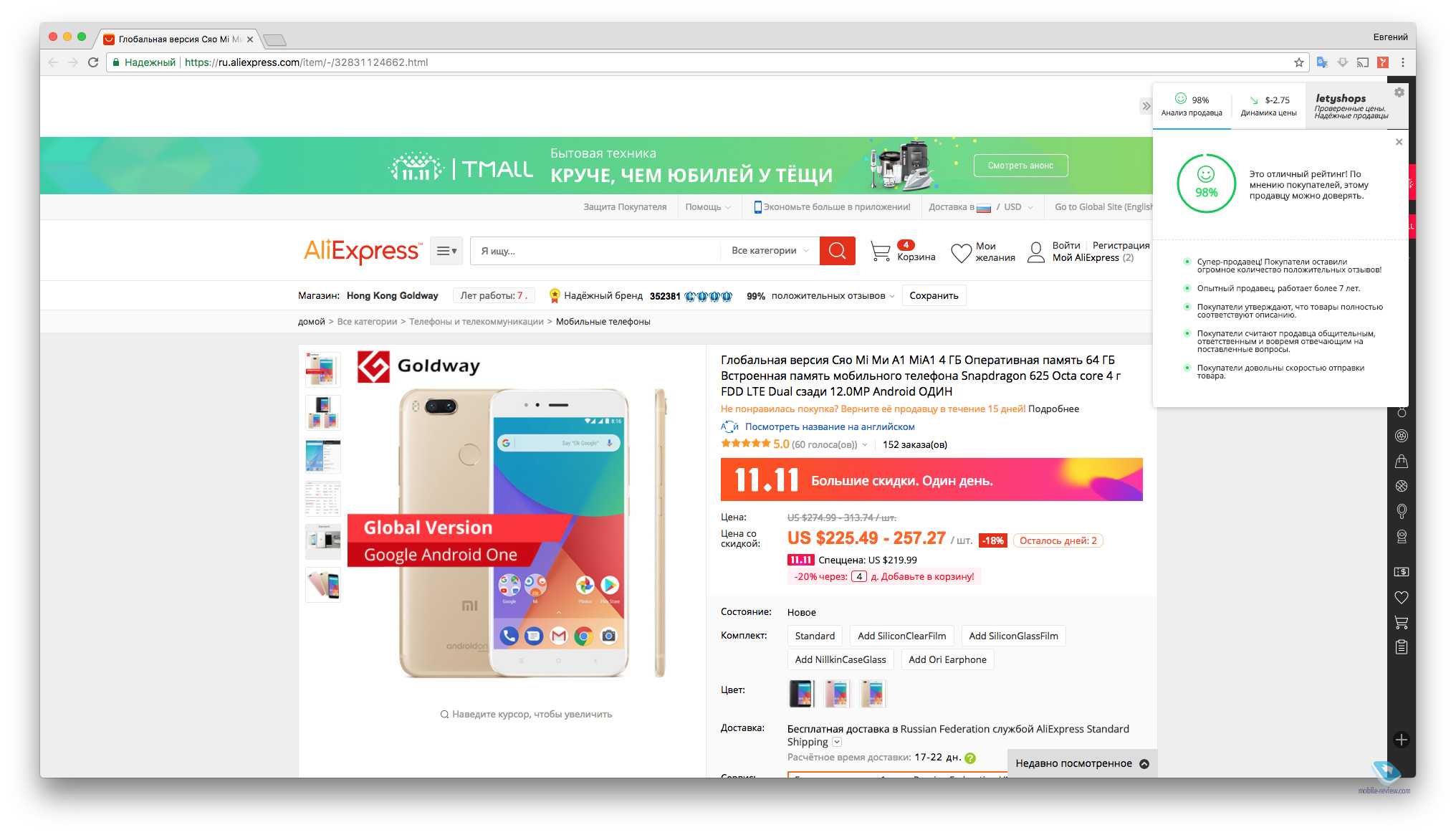1456x835 pixels.
Task: Select Add SiliconClearFilm bundle option
Action: coord(901,636)
